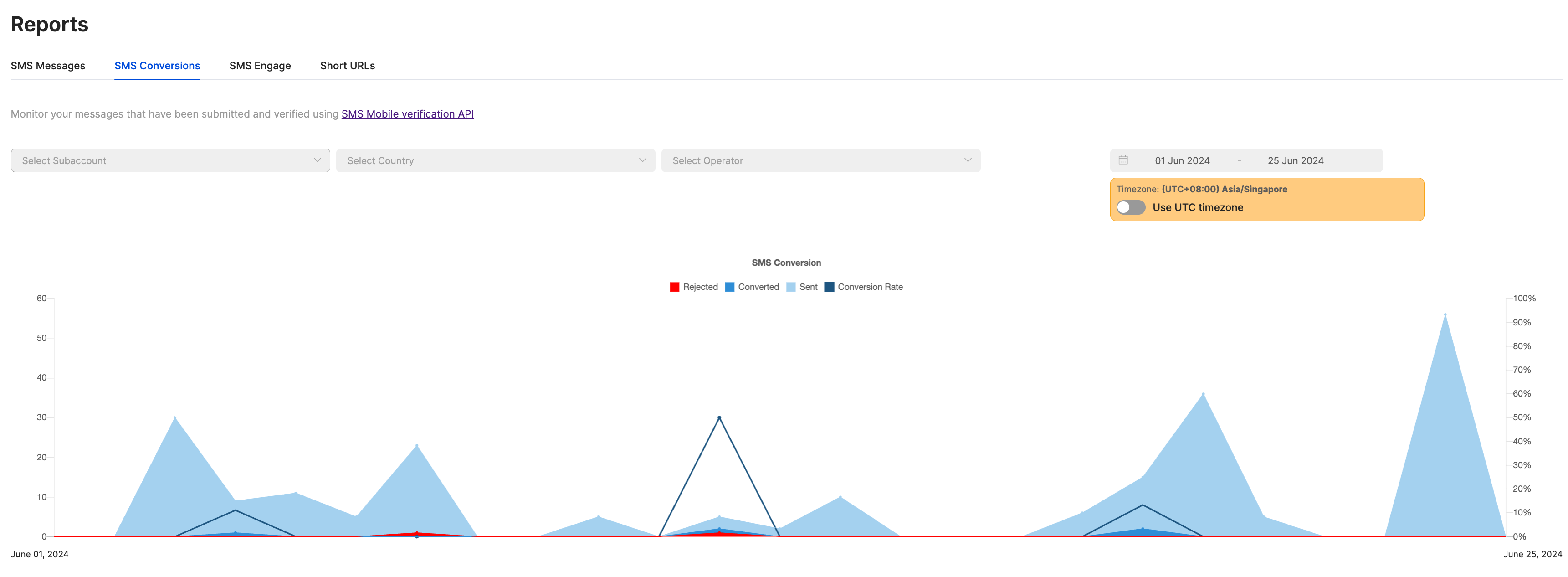Click the highest Sent peak data point

(x=1445, y=315)
